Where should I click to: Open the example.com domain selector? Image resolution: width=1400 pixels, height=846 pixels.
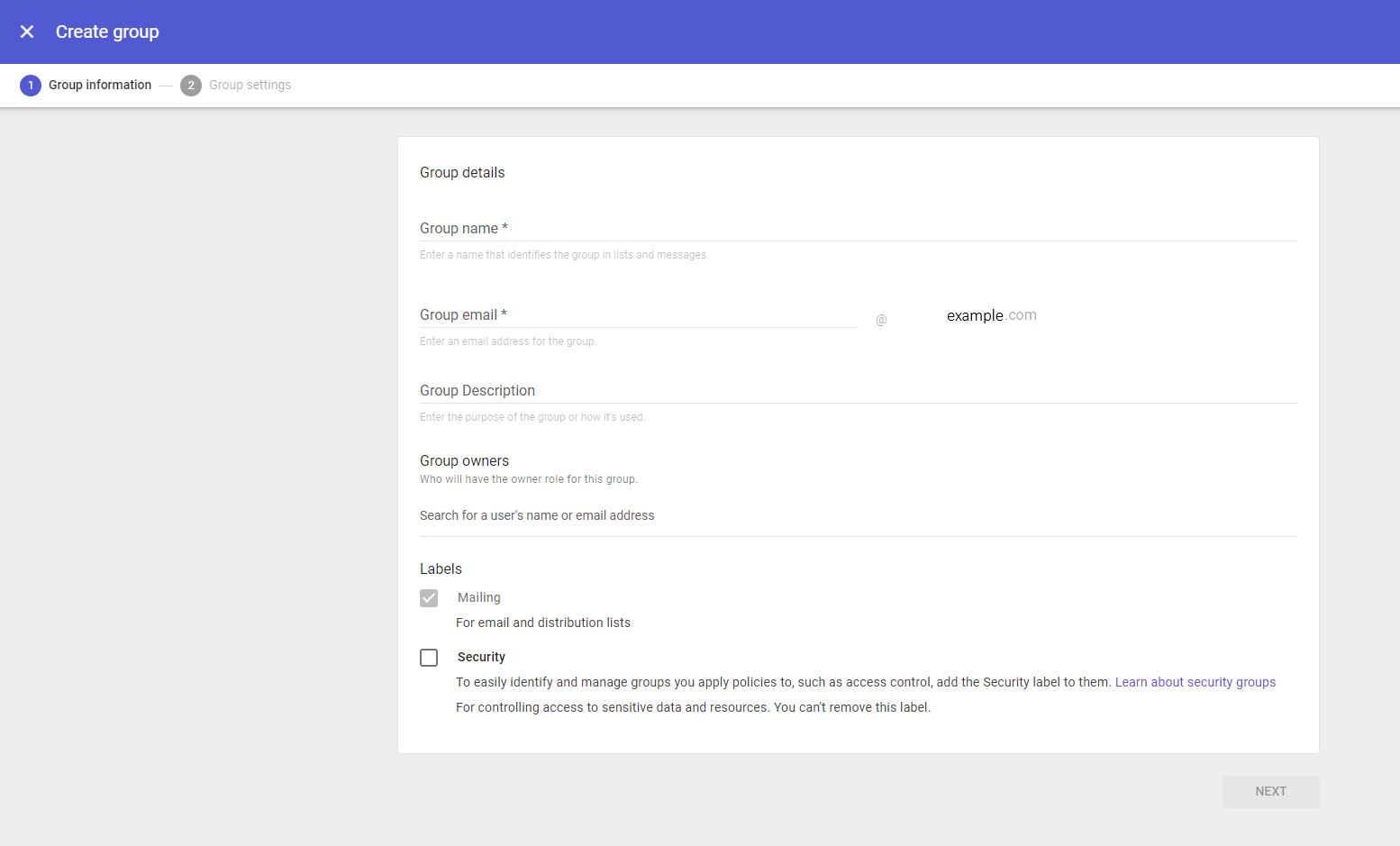tap(991, 315)
